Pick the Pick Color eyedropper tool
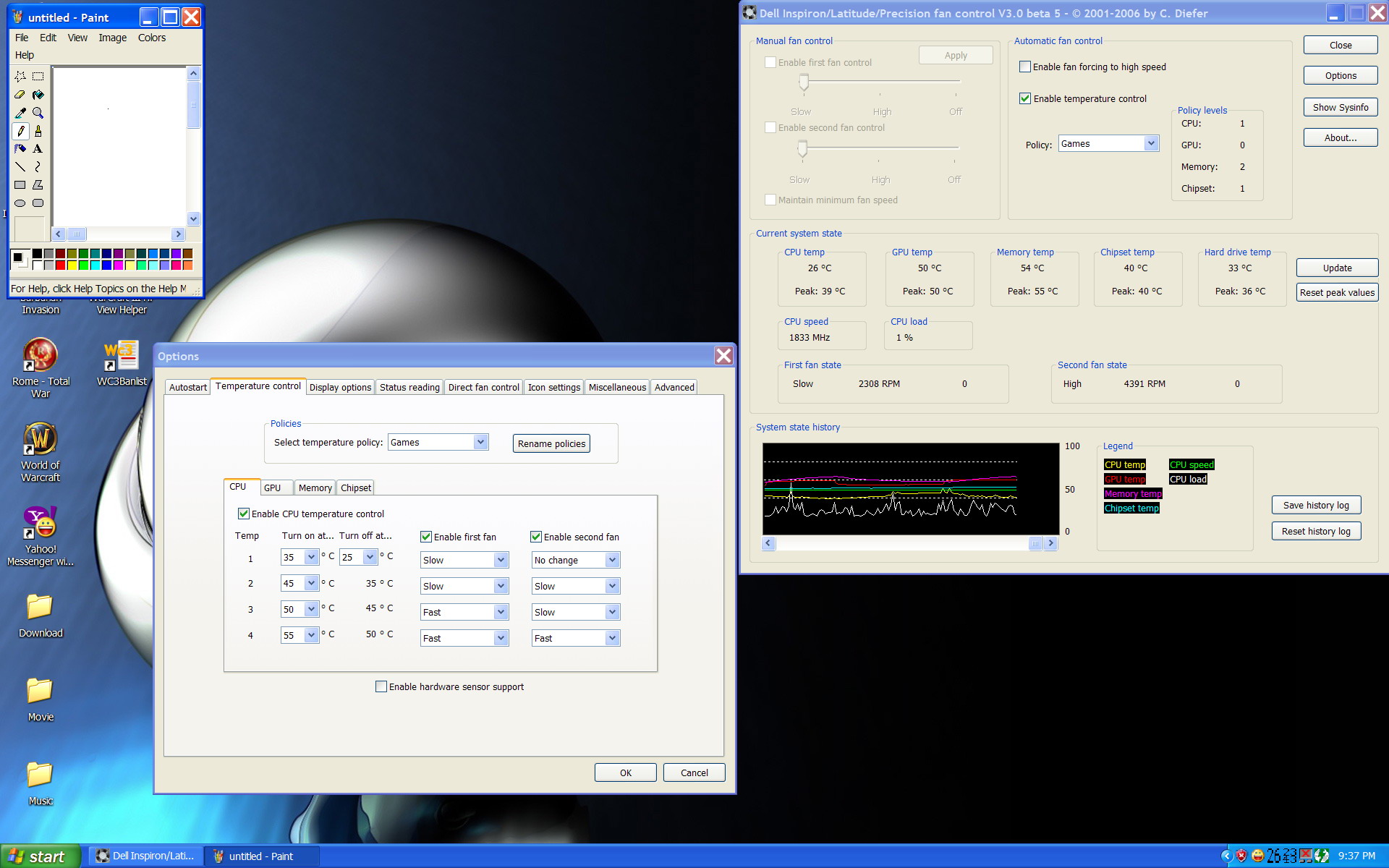Screen dimensions: 1389x868 (x=20, y=112)
